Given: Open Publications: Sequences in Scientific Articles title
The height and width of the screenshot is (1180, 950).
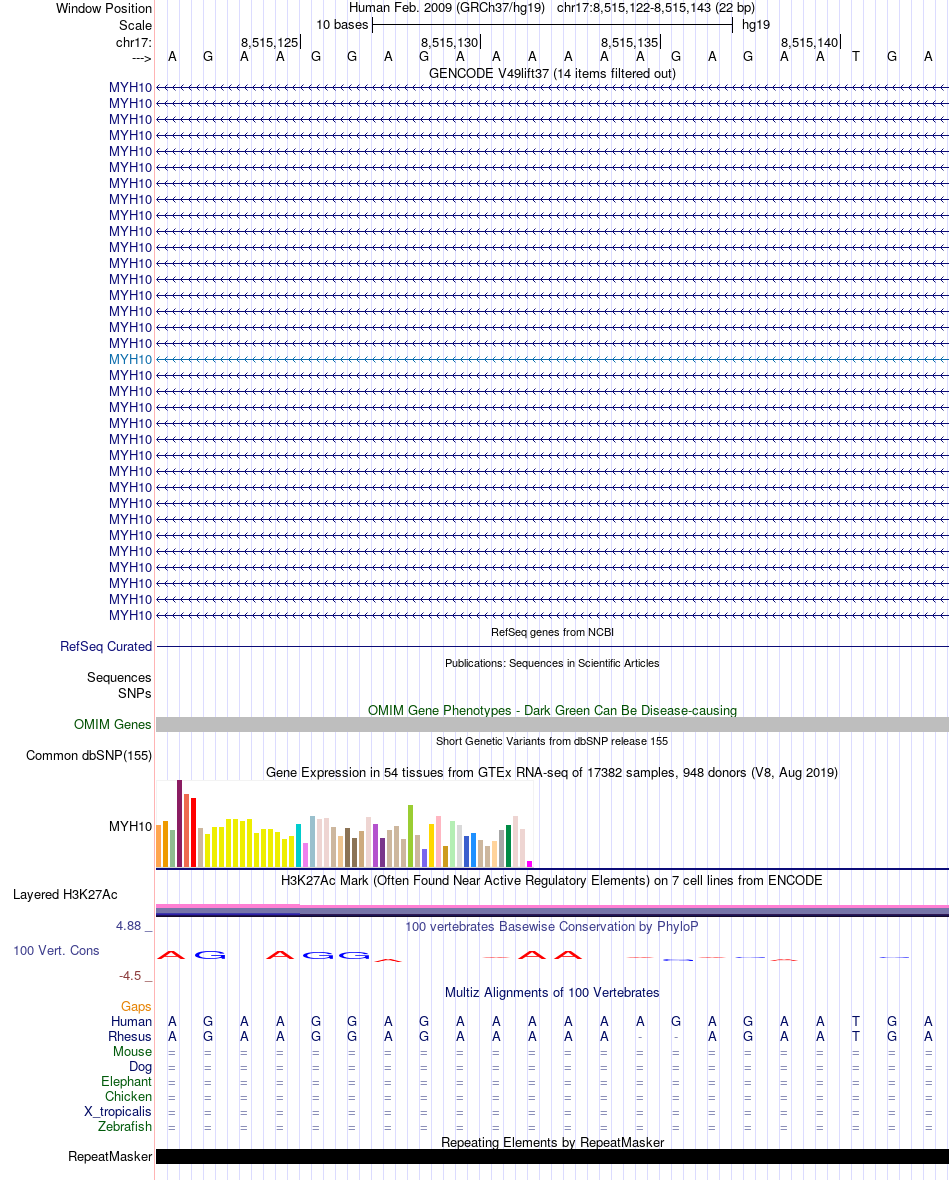Looking at the screenshot, I should click(x=552, y=663).
